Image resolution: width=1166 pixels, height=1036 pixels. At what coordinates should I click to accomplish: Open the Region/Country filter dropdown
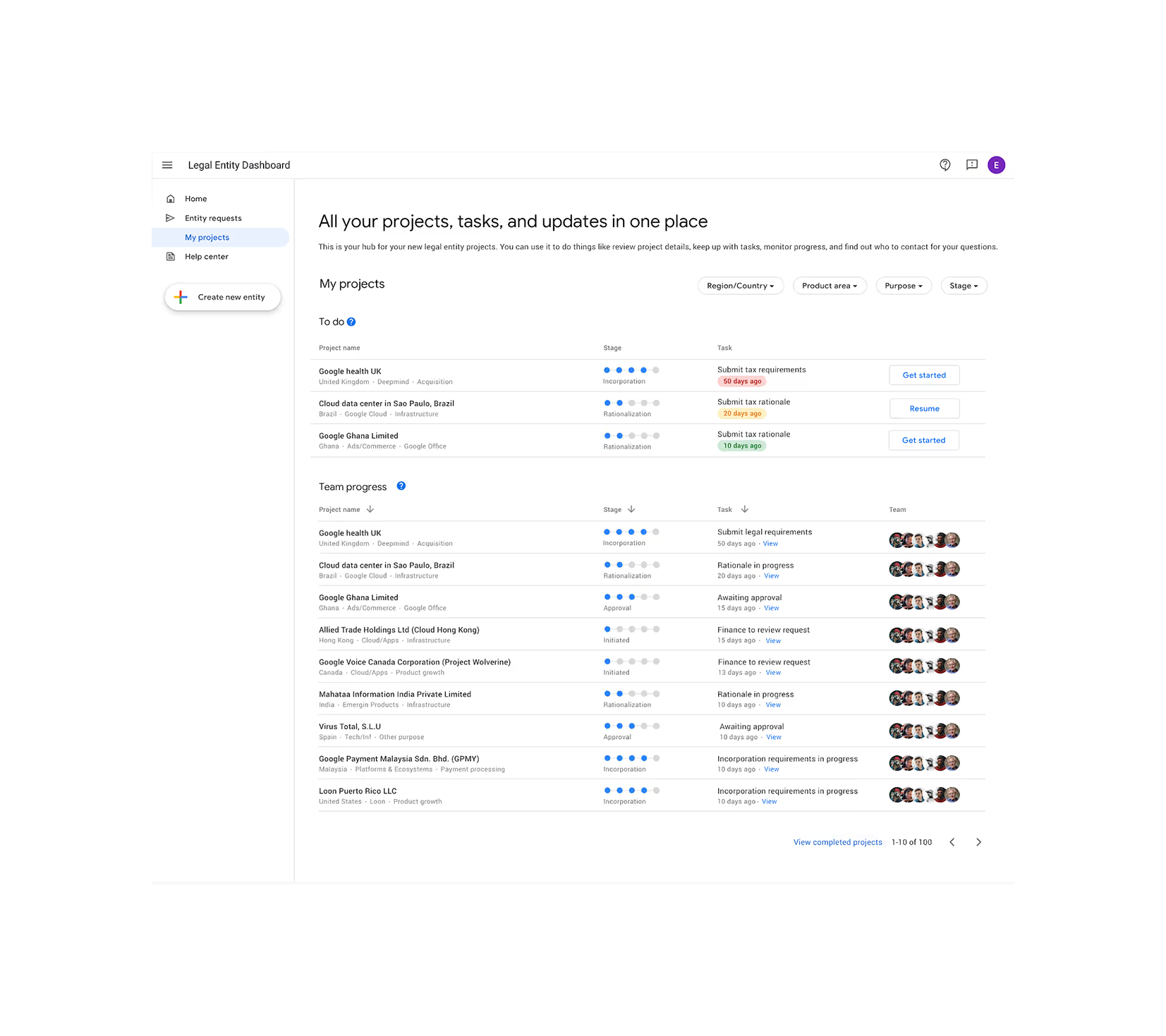coord(740,286)
